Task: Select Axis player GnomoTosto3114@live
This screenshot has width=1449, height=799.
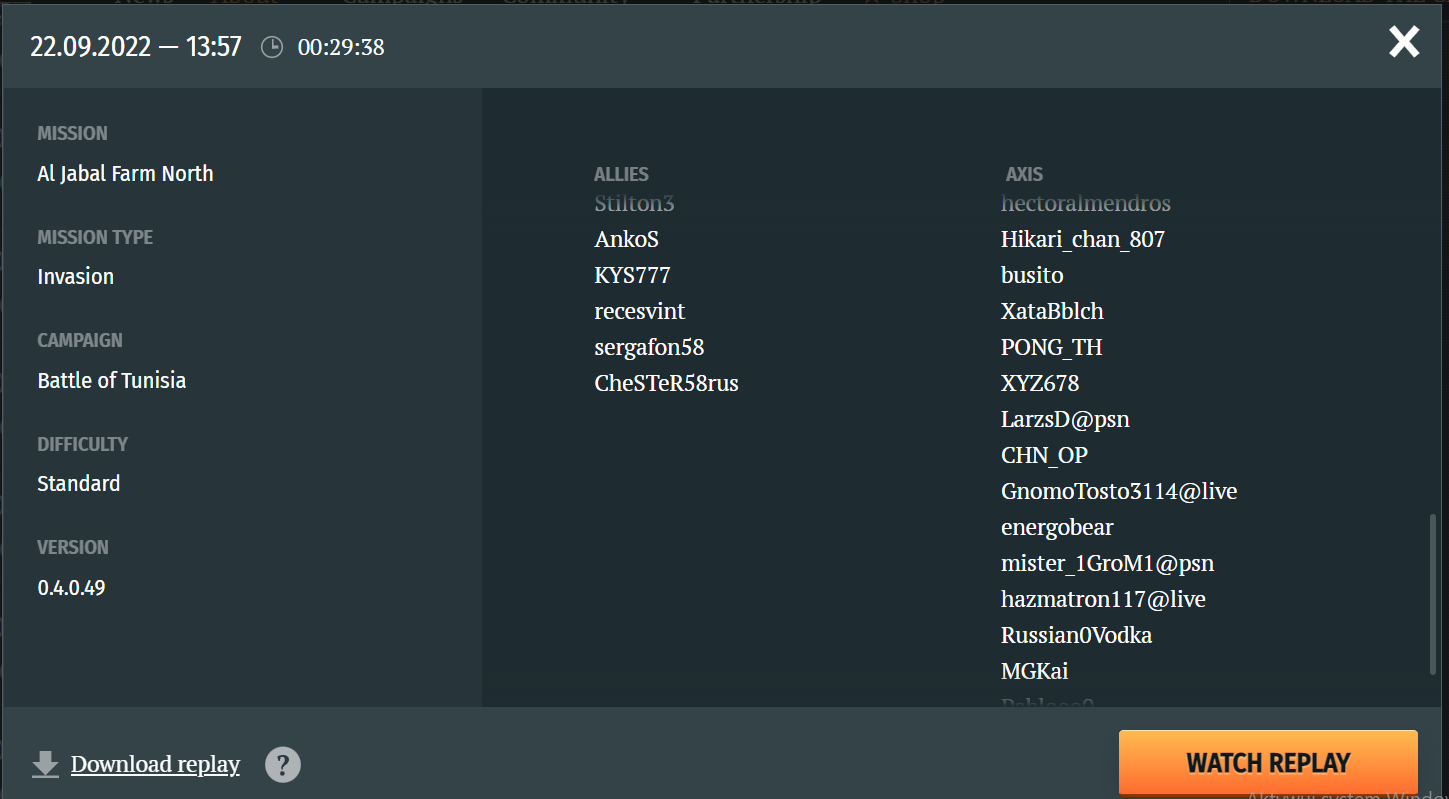Action: tap(1119, 491)
